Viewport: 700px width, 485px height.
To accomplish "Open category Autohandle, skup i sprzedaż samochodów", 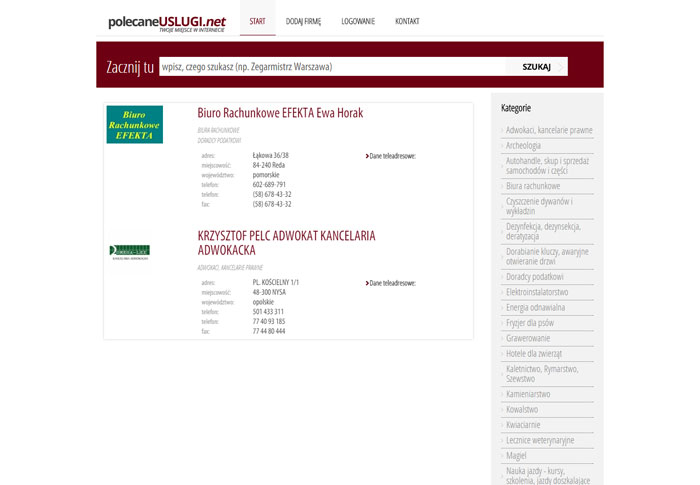I will [x=547, y=166].
